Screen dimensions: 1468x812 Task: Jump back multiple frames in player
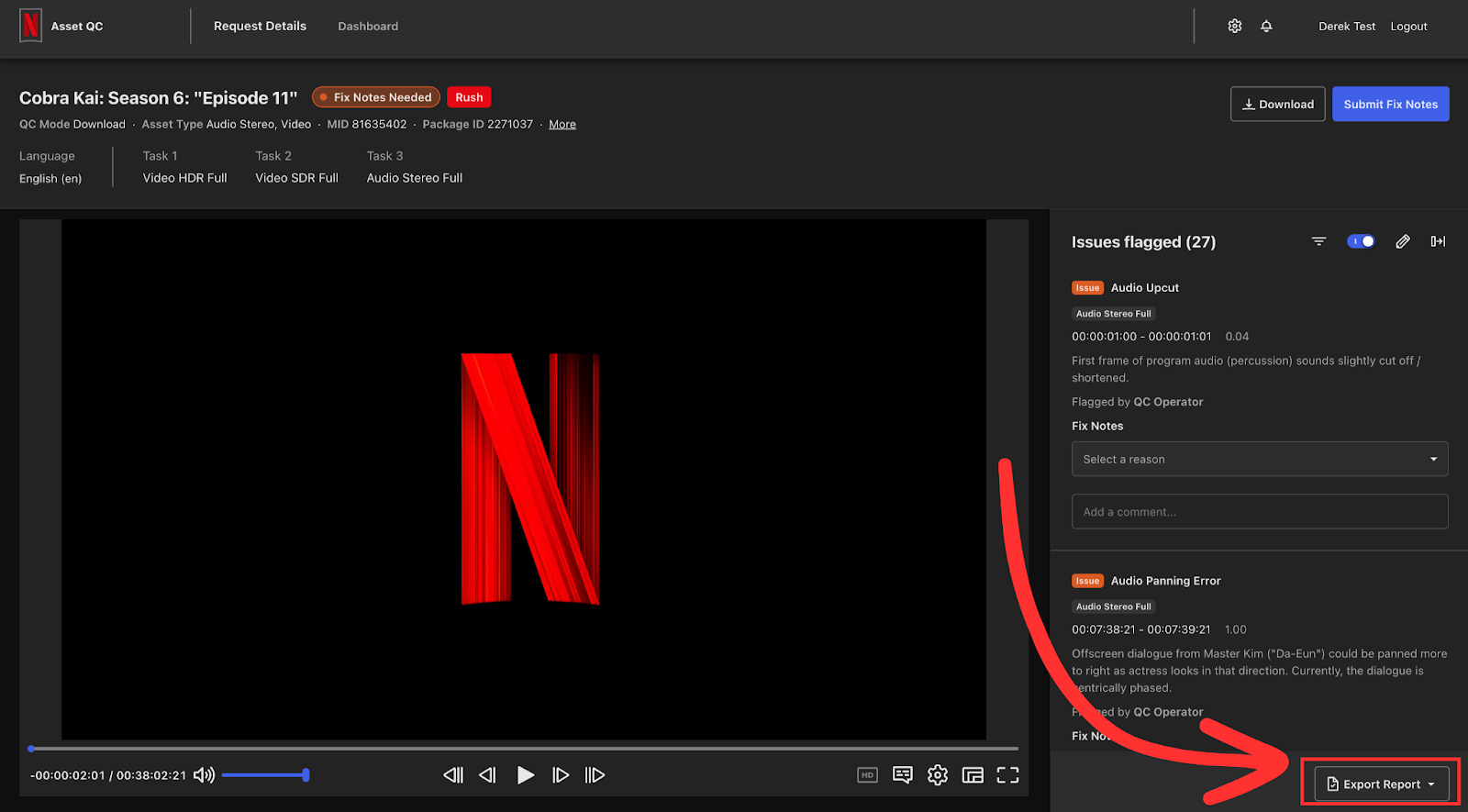click(x=453, y=775)
